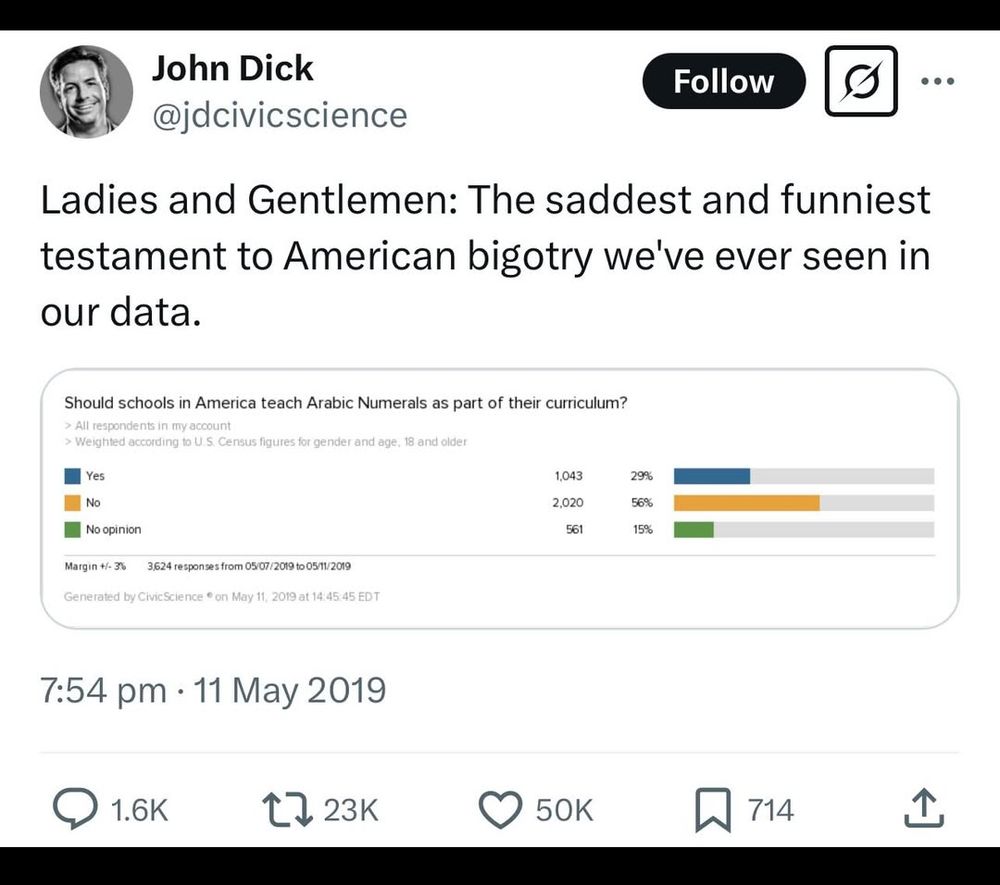Screen dimensions: 1000x885
Task: Click the reply speech bubble icon
Action: coord(75,808)
